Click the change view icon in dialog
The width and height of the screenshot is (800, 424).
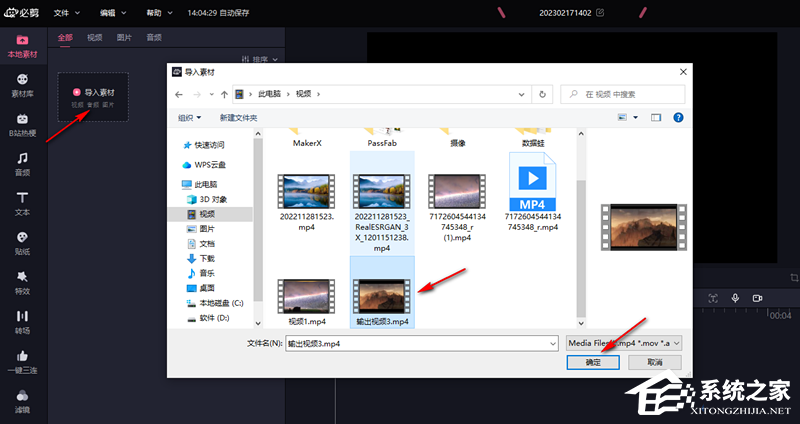click(622, 117)
